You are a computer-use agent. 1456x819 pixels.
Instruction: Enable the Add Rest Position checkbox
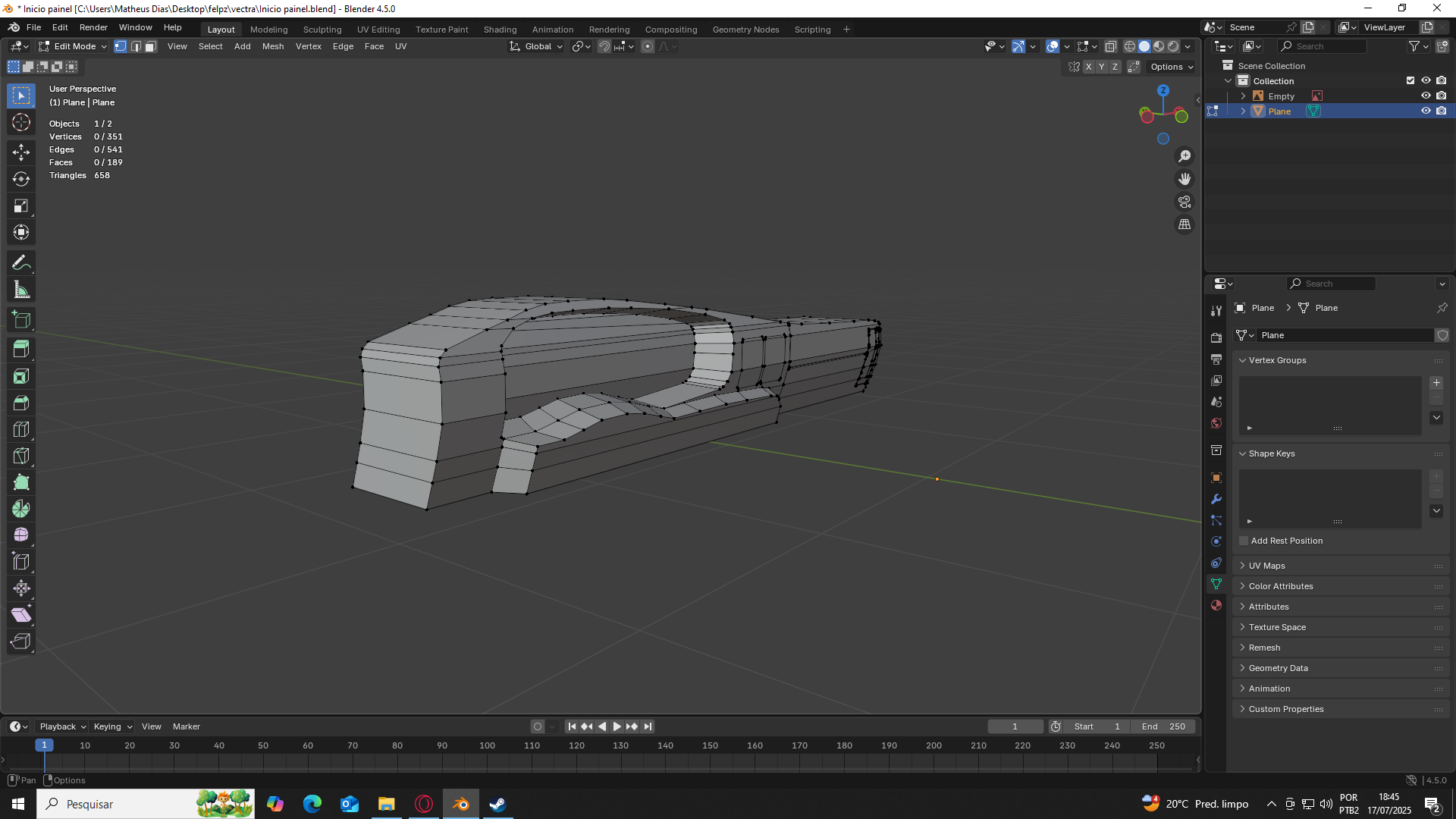(1244, 541)
